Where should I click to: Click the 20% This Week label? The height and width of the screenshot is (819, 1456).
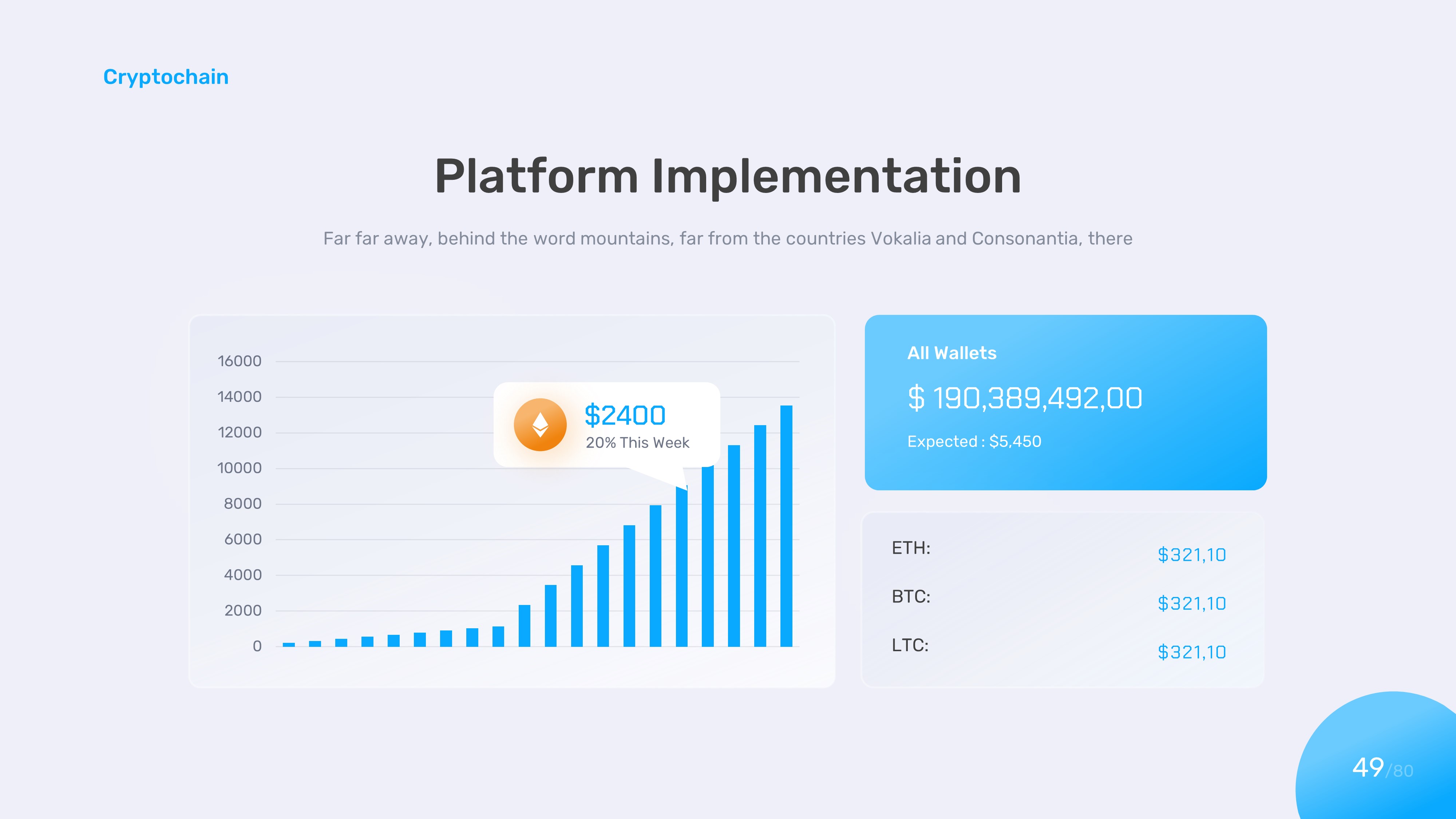637,443
